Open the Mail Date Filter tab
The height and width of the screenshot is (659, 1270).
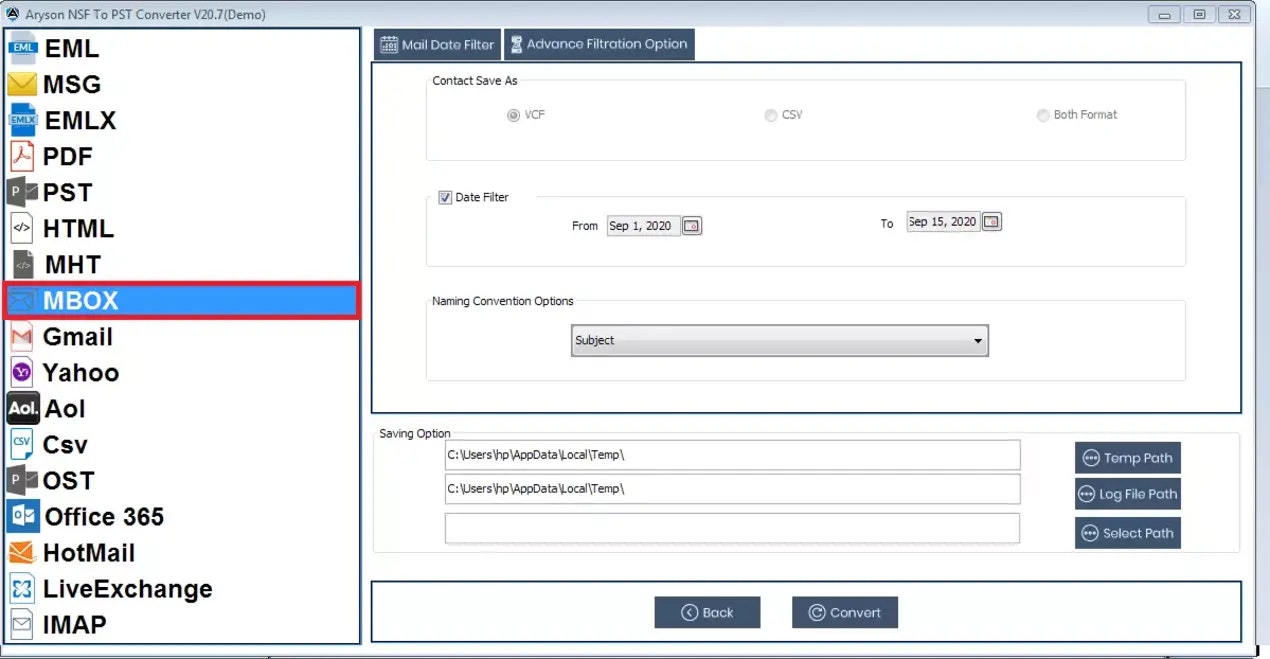click(x=438, y=44)
